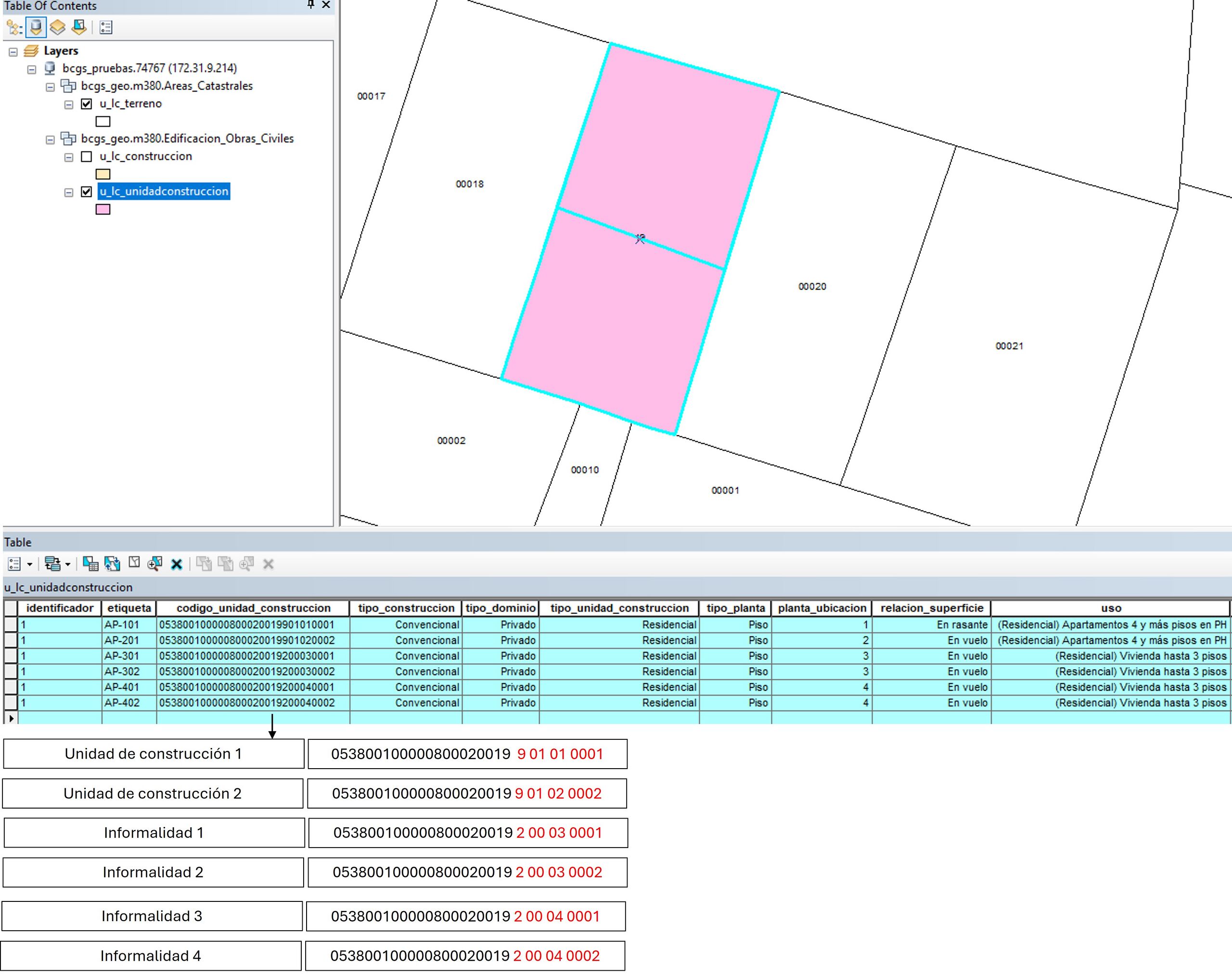
Task: Collapse the bcgs_pruebas.74767 database node
Action: [x=32, y=70]
